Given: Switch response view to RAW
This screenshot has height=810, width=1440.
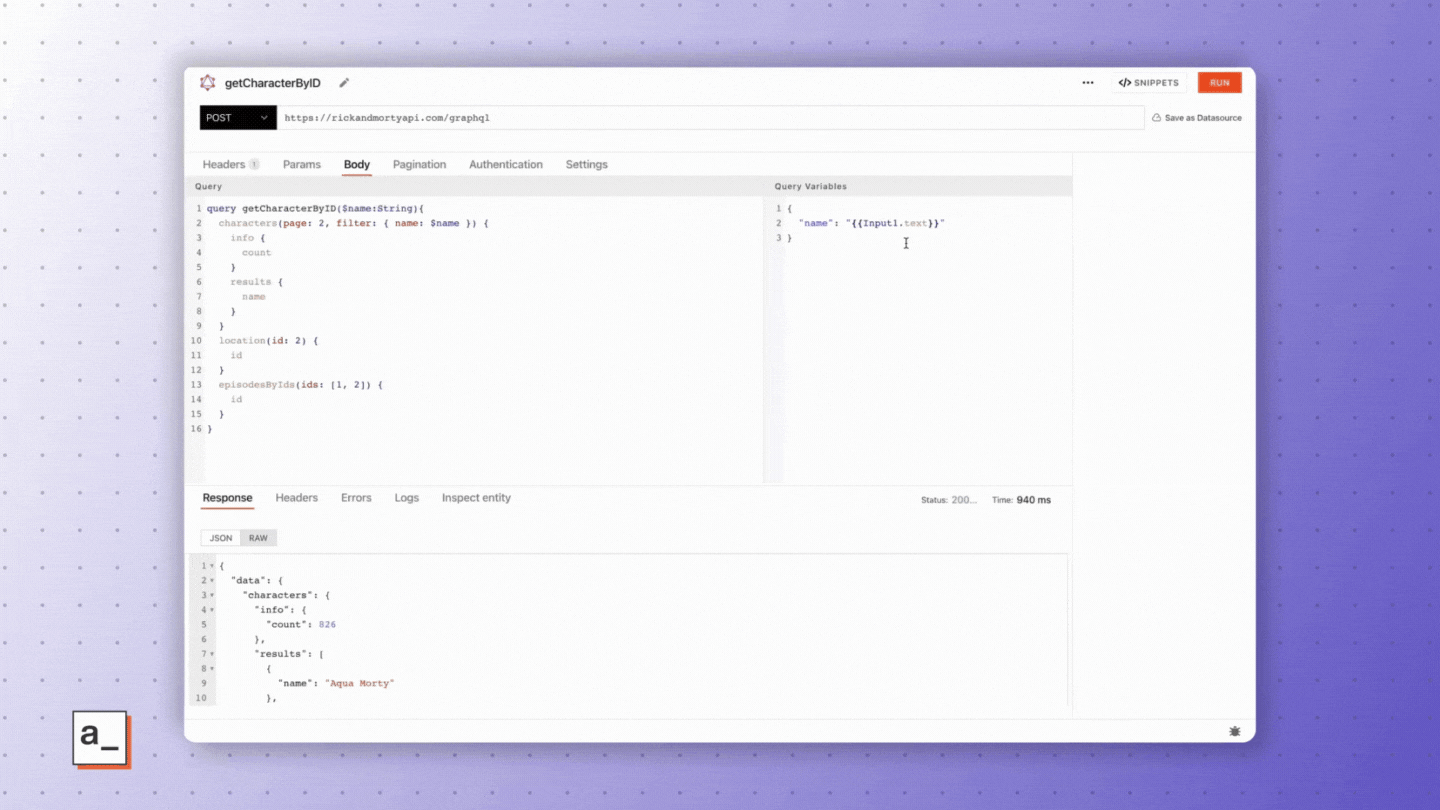Looking at the screenshot, I should tap(258, 538).
